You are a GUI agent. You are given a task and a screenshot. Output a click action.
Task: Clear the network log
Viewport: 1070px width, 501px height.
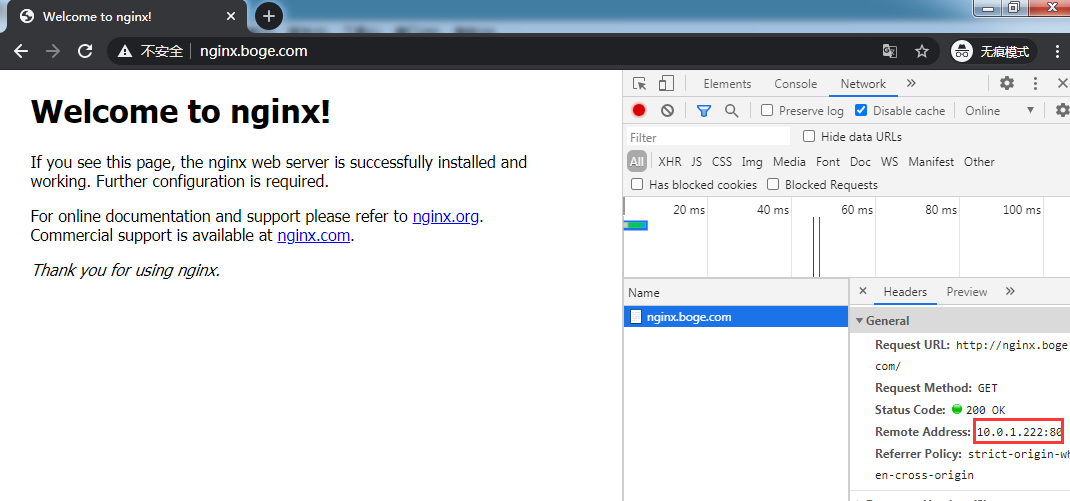click(x=667, y=110)
